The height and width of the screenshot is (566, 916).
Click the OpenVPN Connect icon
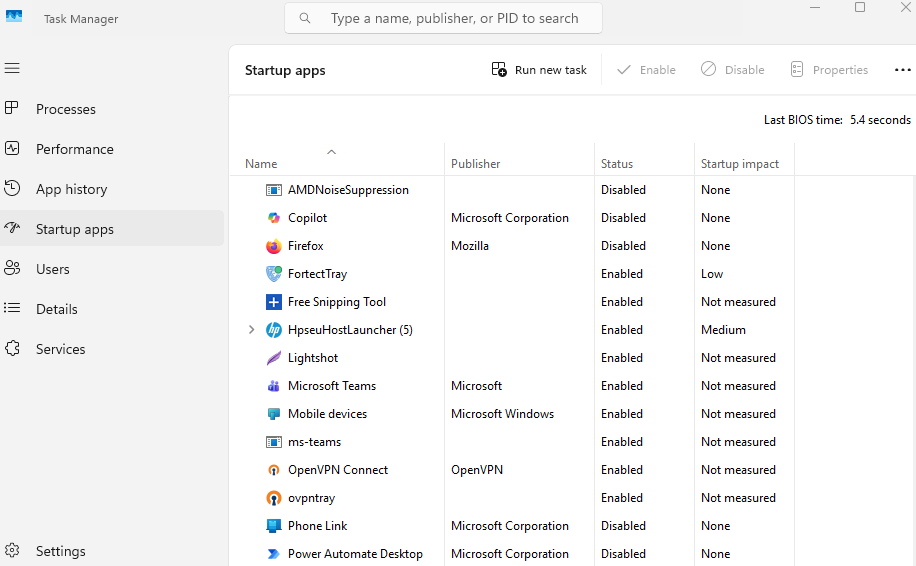click(x=273, y=470)
